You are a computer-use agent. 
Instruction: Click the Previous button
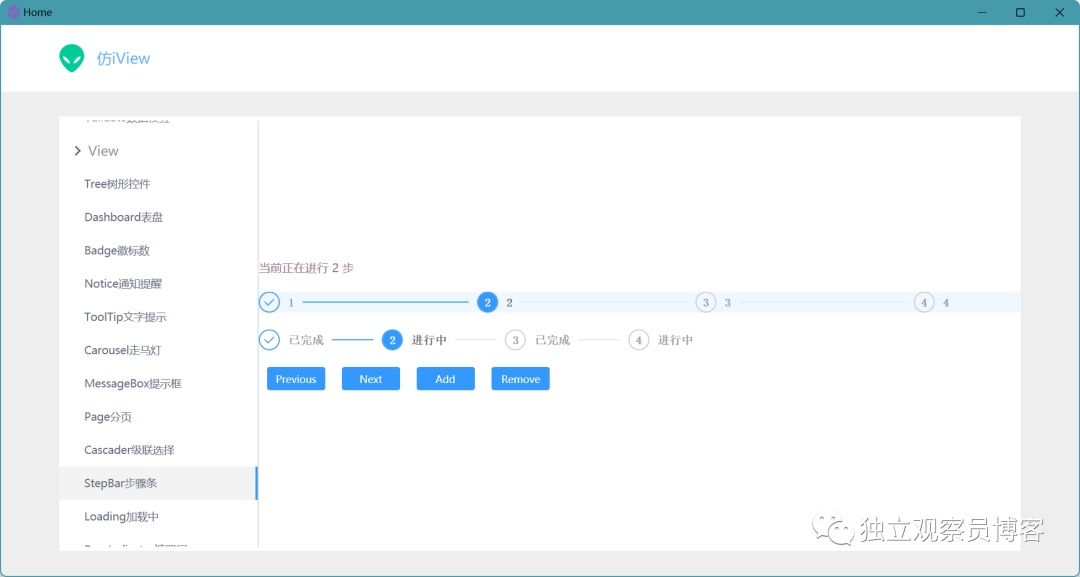[x=296, y=379]
